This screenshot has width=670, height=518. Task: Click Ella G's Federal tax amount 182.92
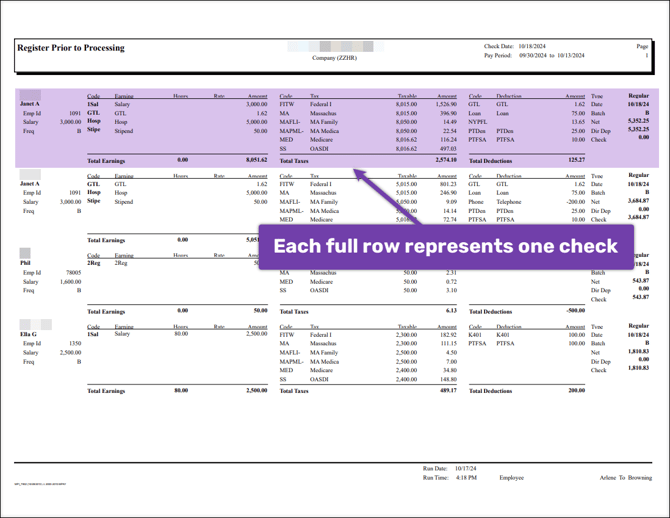coord(449,335)
